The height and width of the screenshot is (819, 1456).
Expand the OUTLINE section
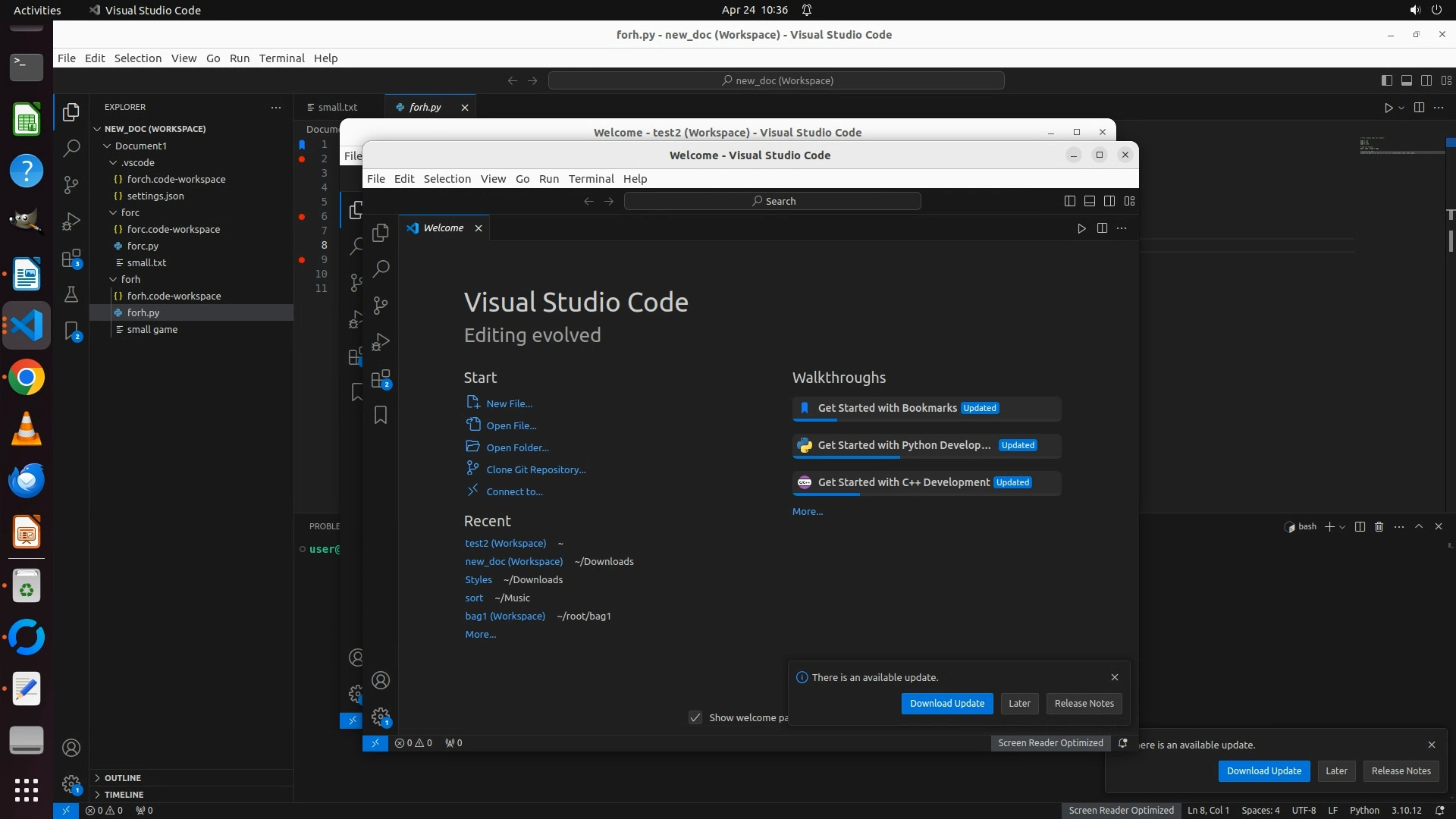point(122,778)
